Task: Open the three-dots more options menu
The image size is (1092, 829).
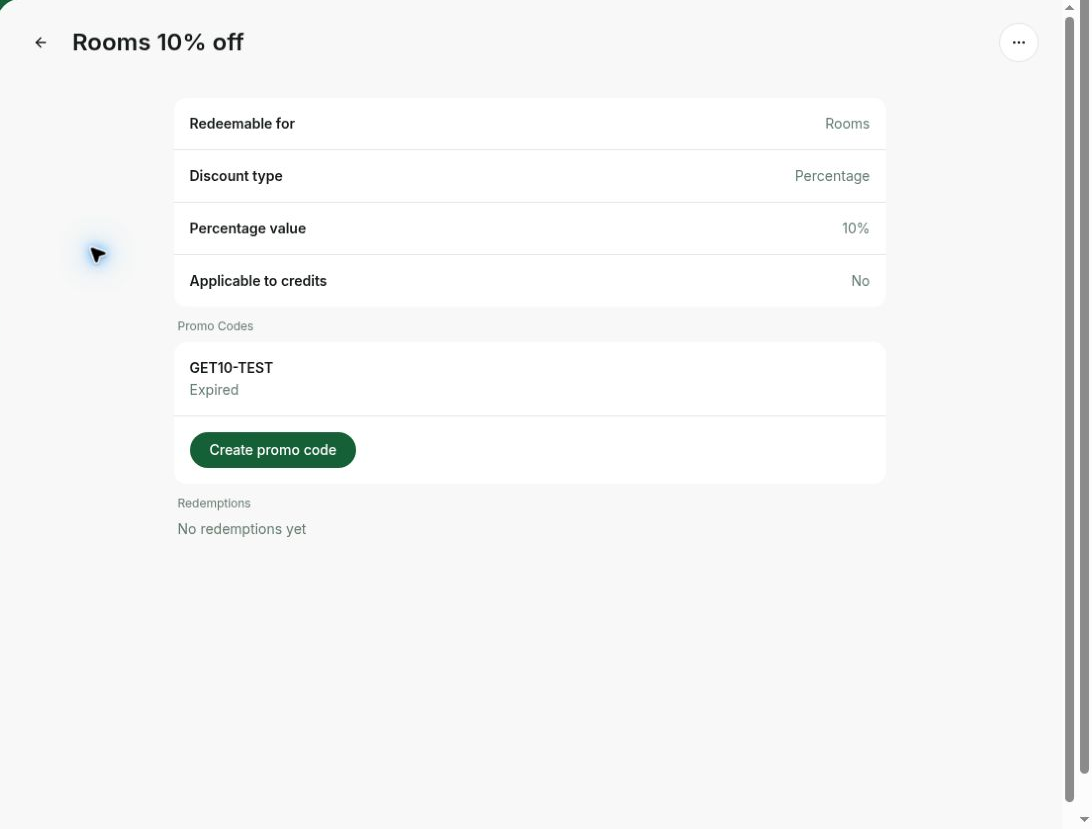Action: (x=1018, y=42)
